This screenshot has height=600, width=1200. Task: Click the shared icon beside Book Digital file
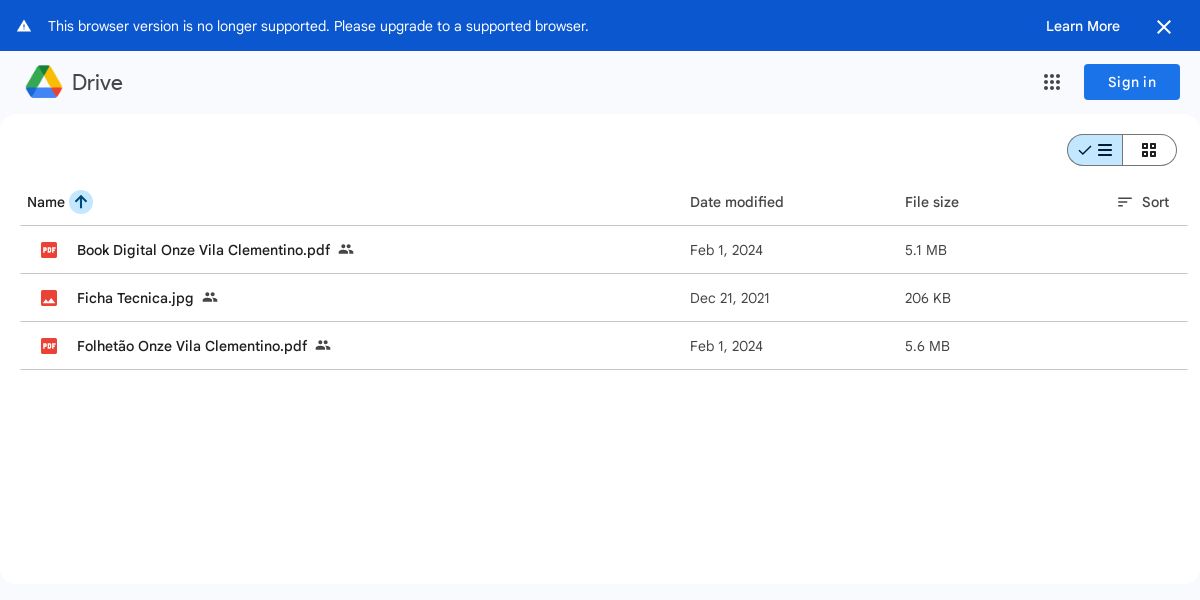click(346, 249)
